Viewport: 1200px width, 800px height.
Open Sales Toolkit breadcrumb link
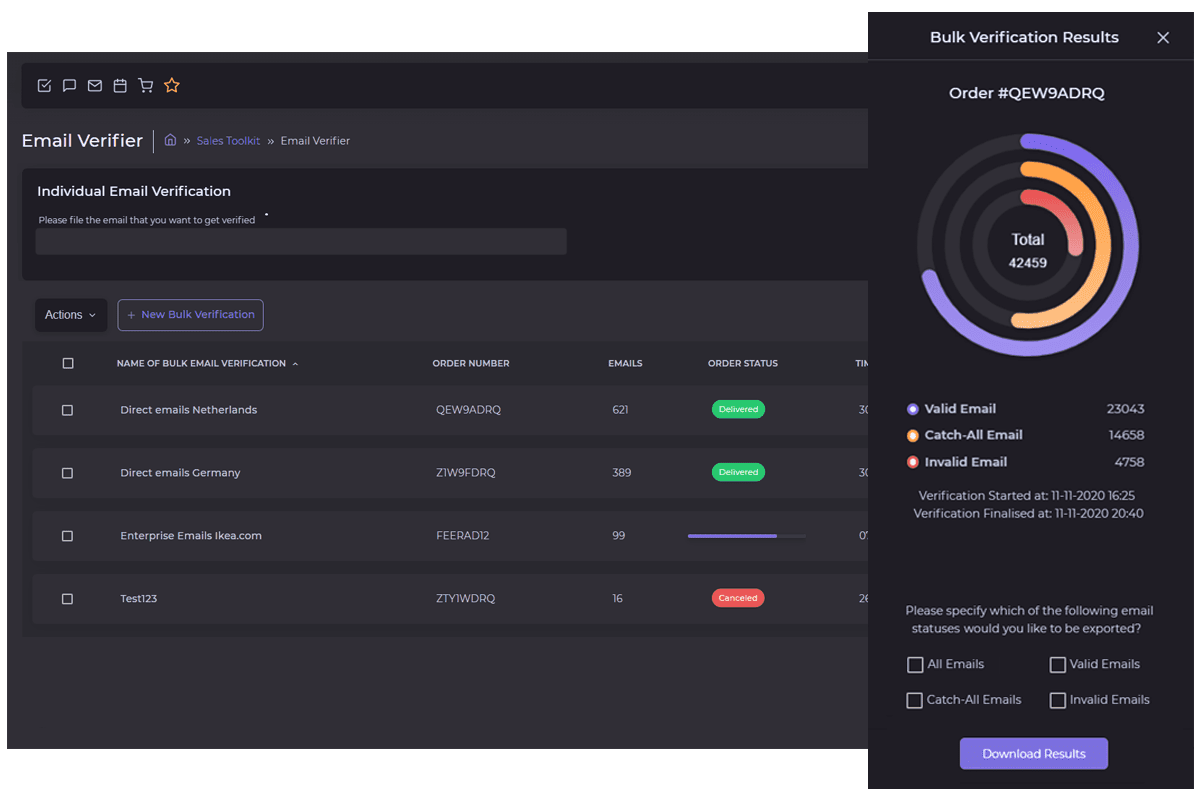point(228,141)
